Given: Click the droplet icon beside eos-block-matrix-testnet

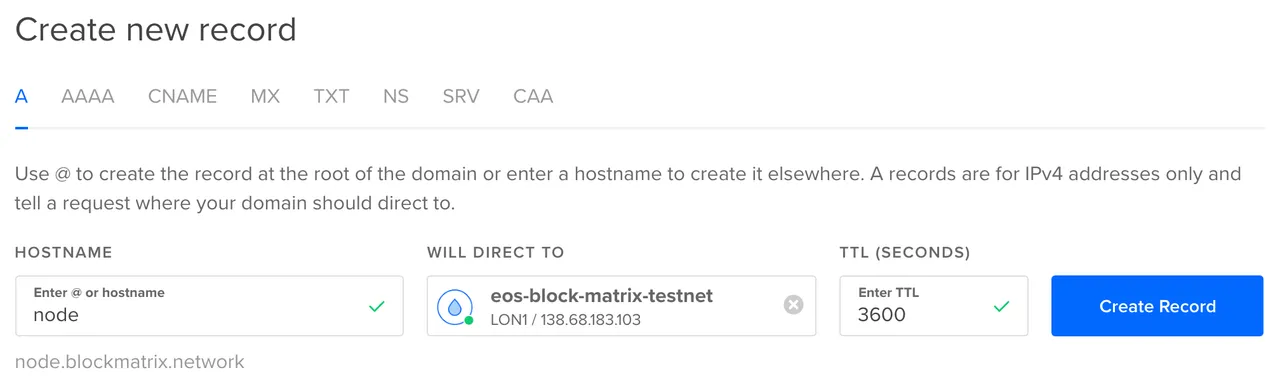Looking at the screenshot, I should (455, 307).
